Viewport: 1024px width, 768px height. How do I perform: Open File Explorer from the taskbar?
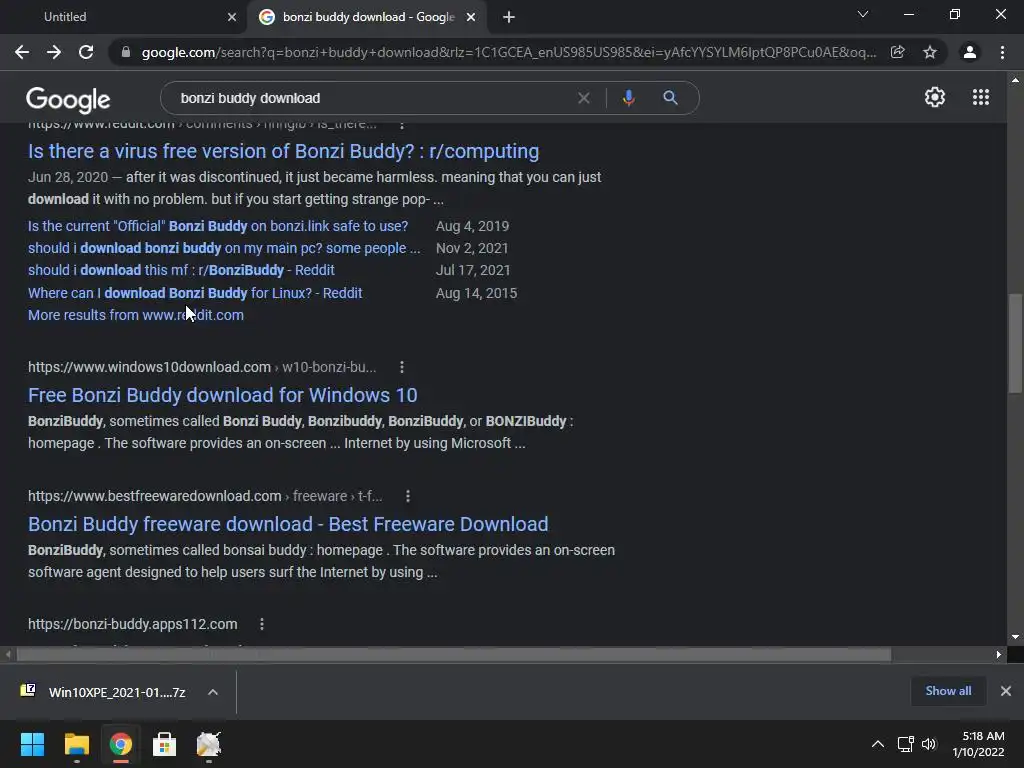click(x=76, y=744)
